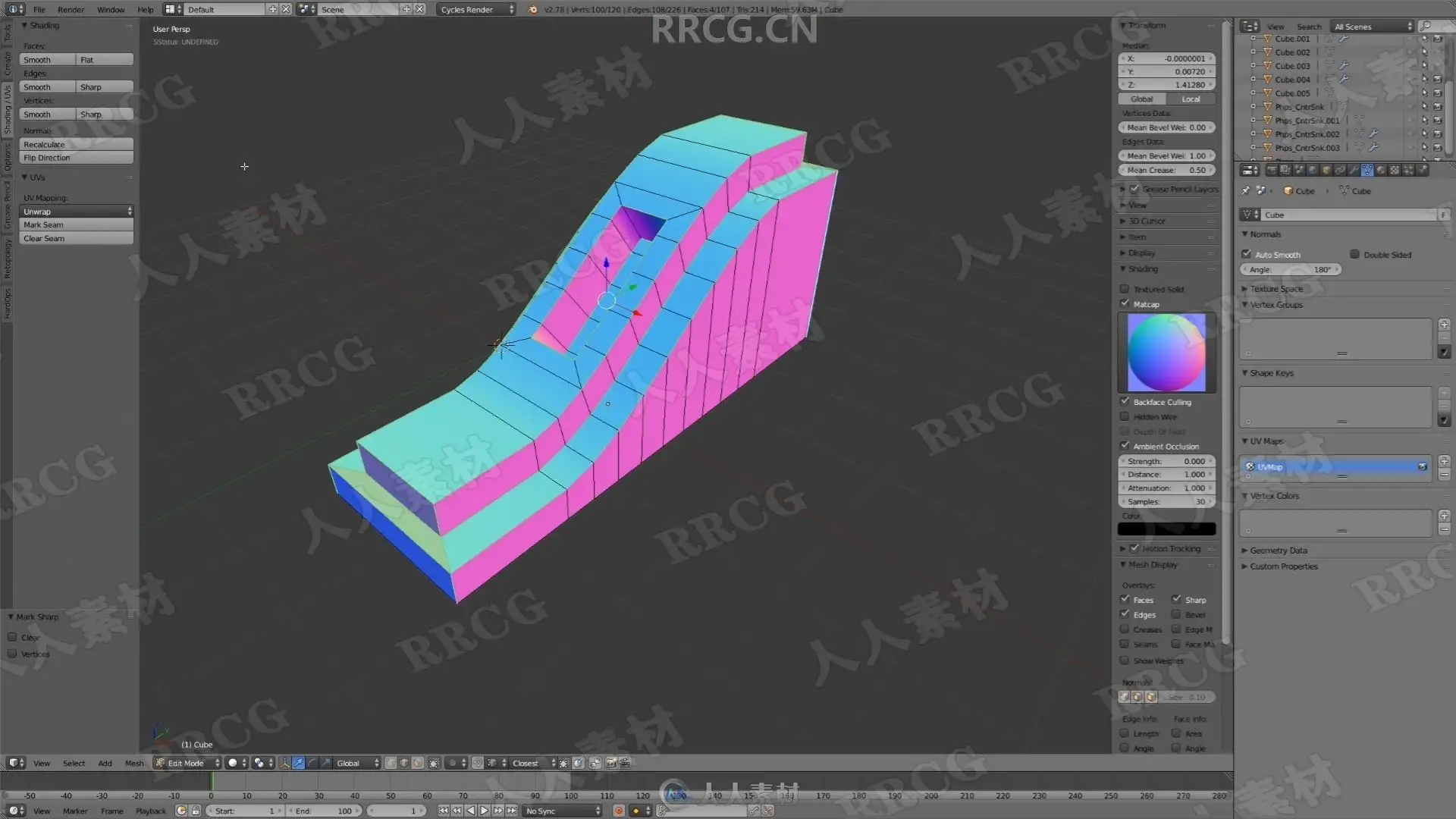
Task: Add a new UV map with plus icon
Action: pyautogui.click(x=1444, y=461)
